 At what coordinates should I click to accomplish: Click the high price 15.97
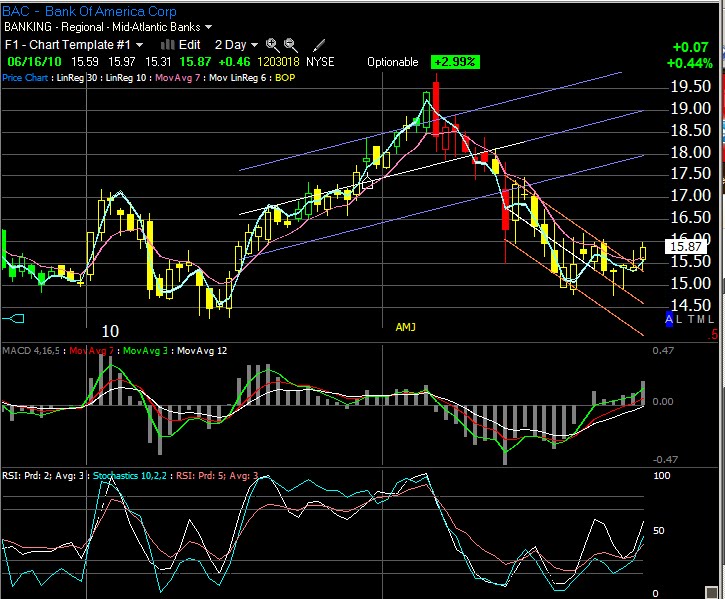122,62
